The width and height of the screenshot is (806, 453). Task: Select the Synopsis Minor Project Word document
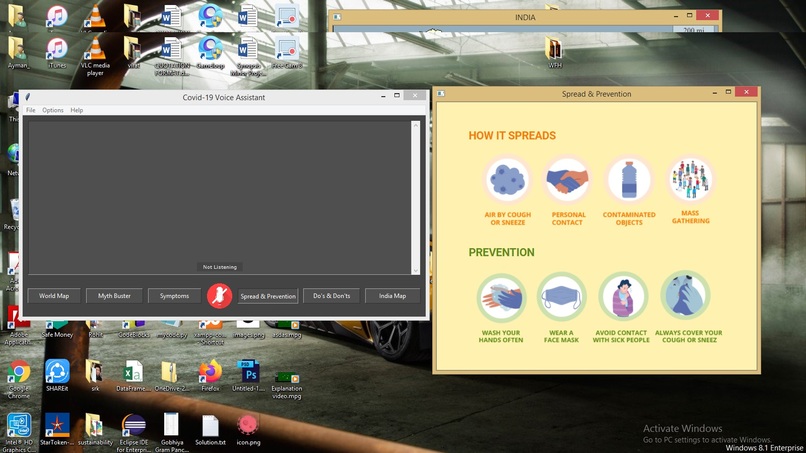[248, 57]
